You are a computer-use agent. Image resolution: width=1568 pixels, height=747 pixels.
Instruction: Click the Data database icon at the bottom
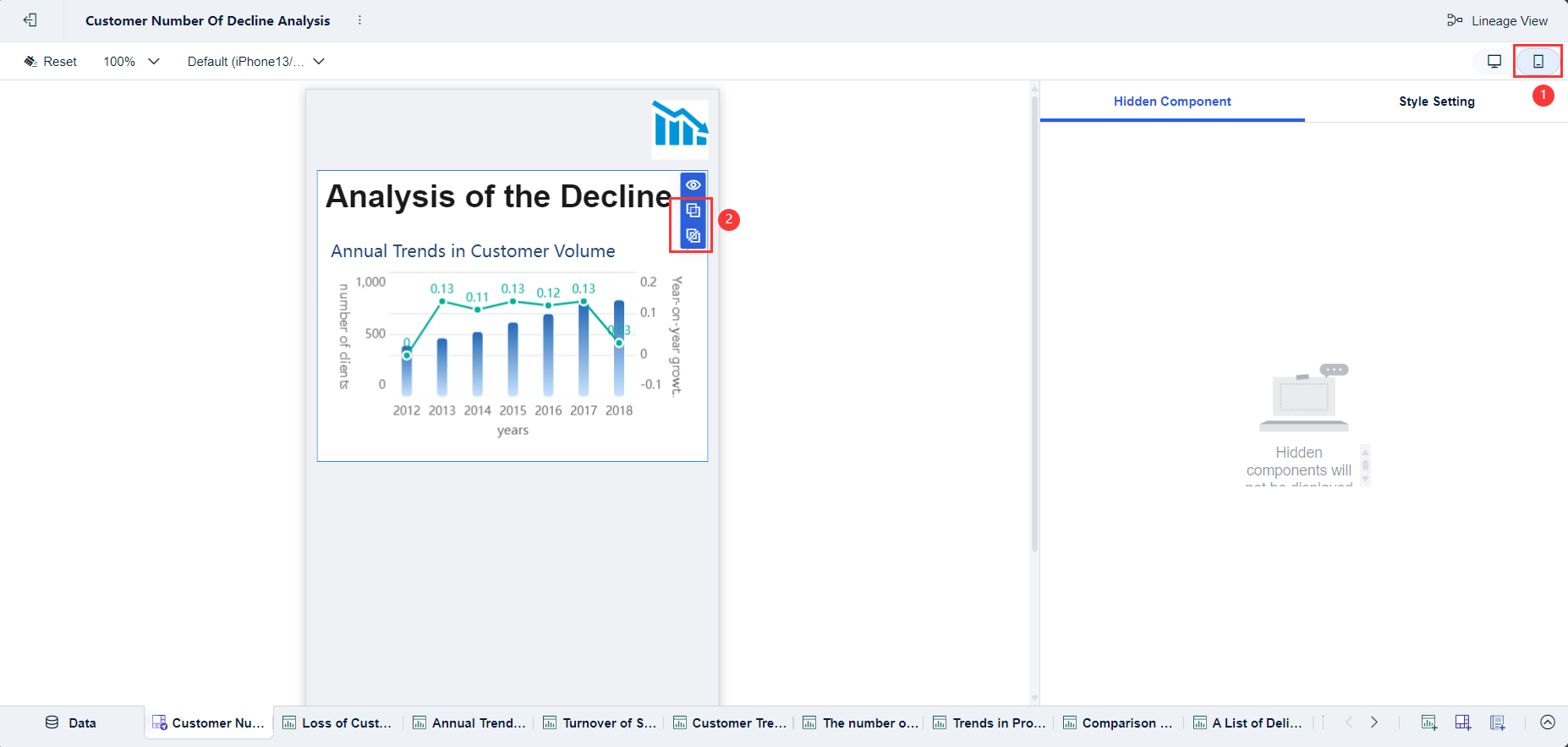click(x=52, y=722)
